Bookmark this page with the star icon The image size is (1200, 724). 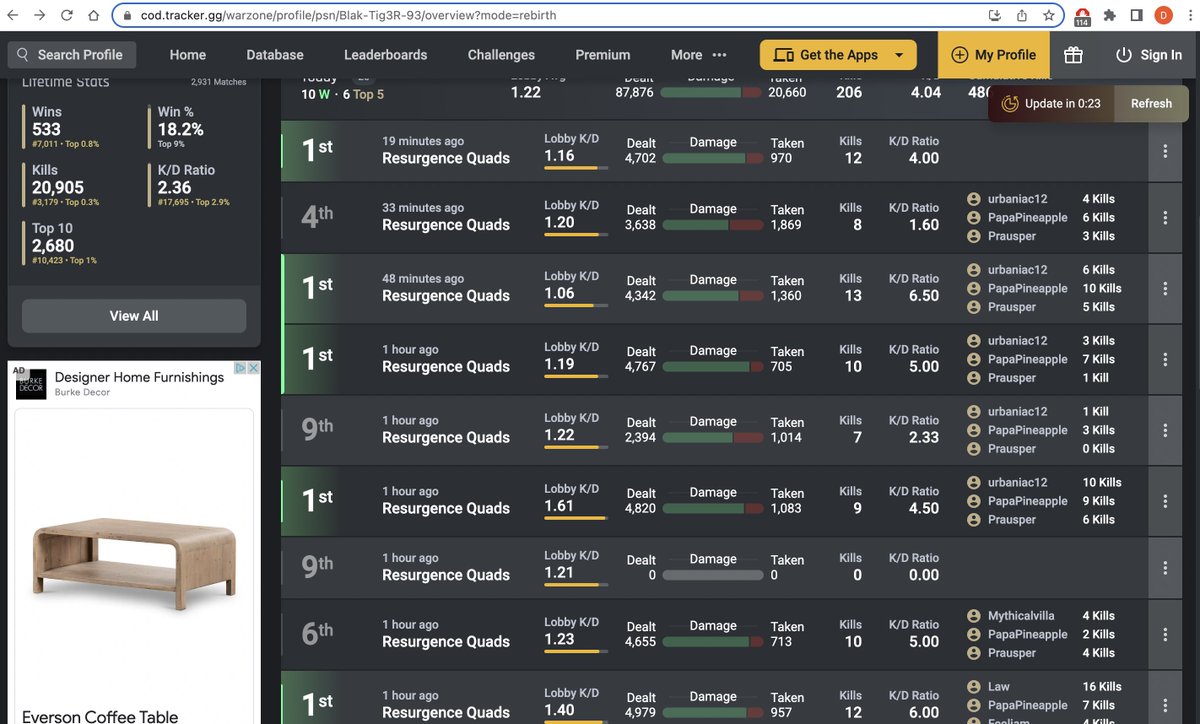point(1049,16)
